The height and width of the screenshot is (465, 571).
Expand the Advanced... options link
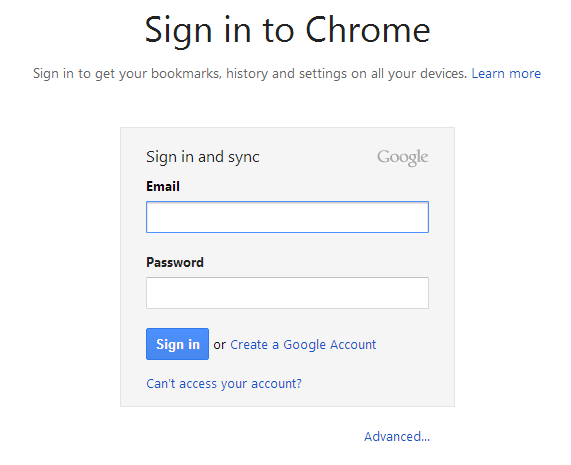[397, 436]
